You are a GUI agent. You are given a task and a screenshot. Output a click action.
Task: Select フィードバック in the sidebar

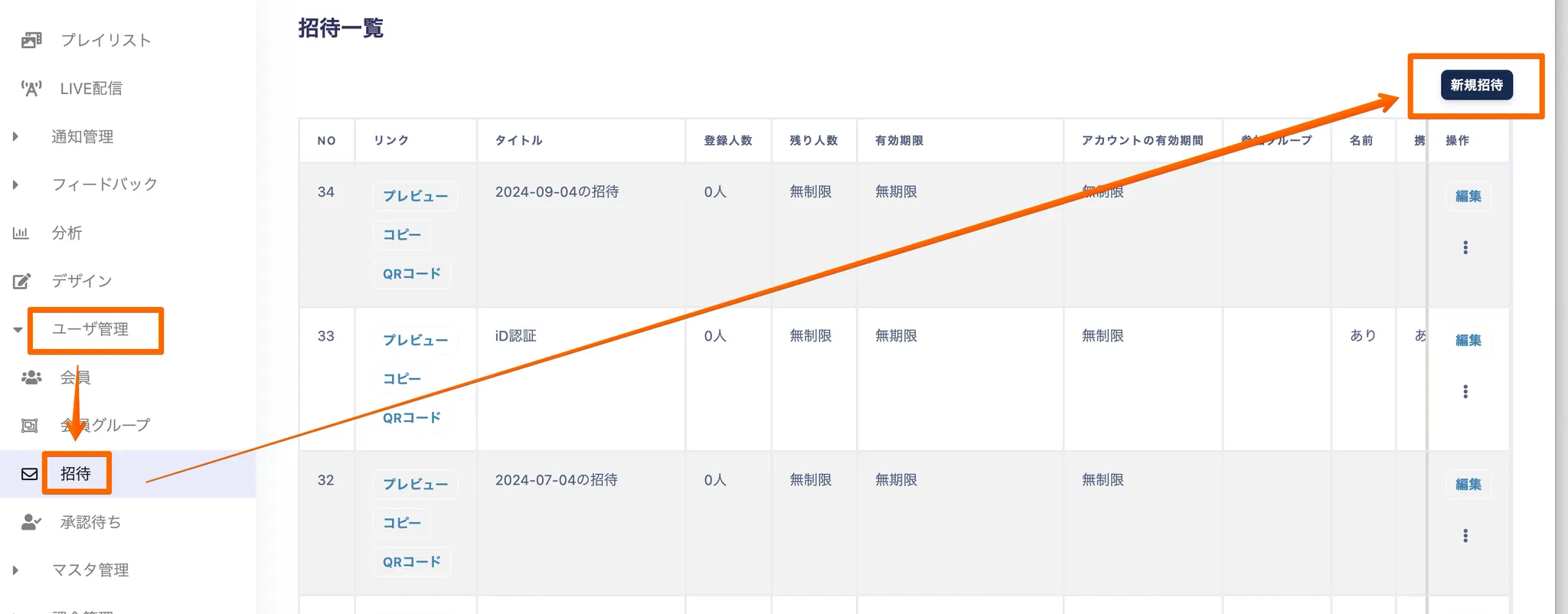[104, 185]
